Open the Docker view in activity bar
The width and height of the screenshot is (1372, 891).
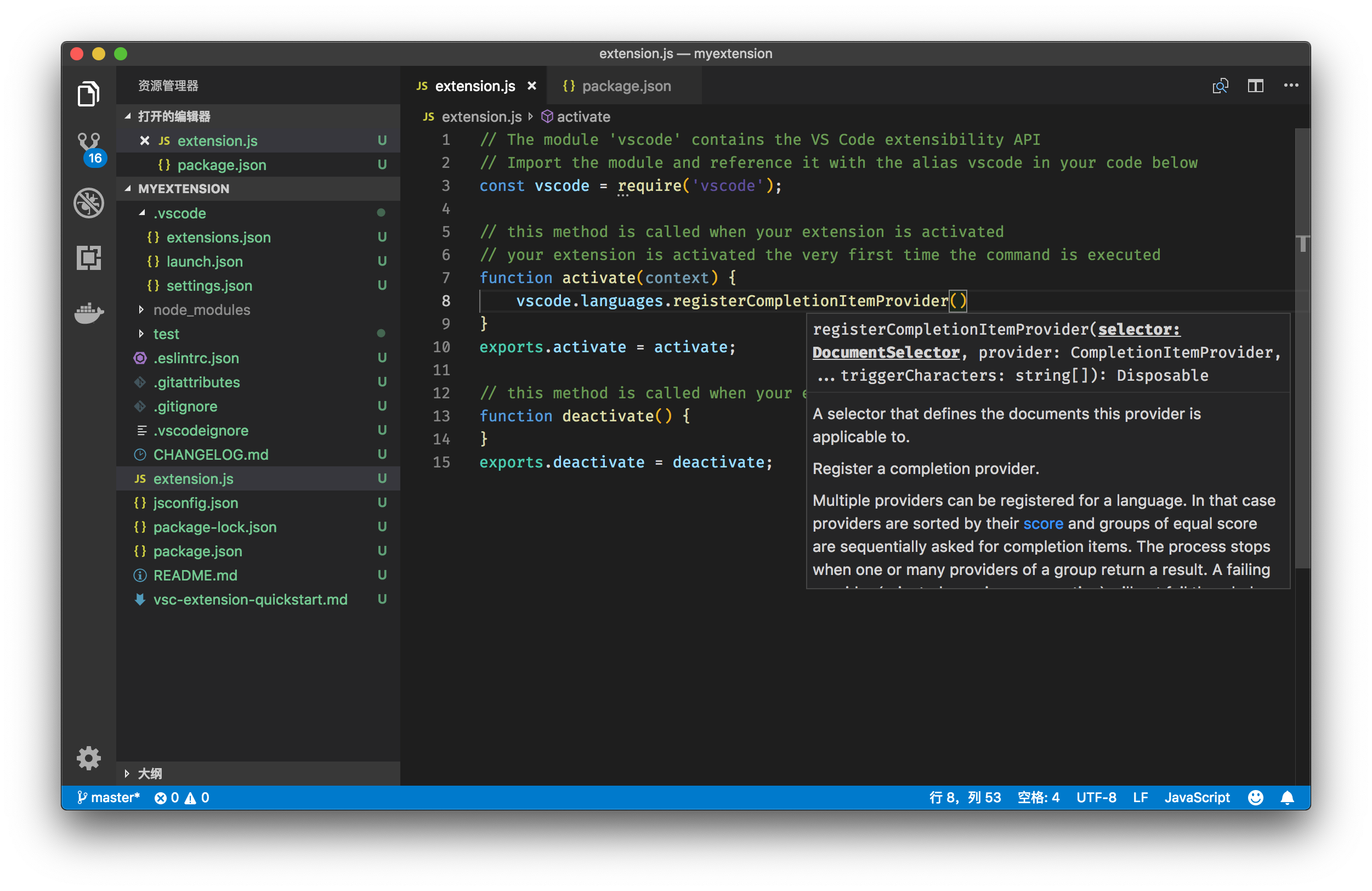coord(88,312)
